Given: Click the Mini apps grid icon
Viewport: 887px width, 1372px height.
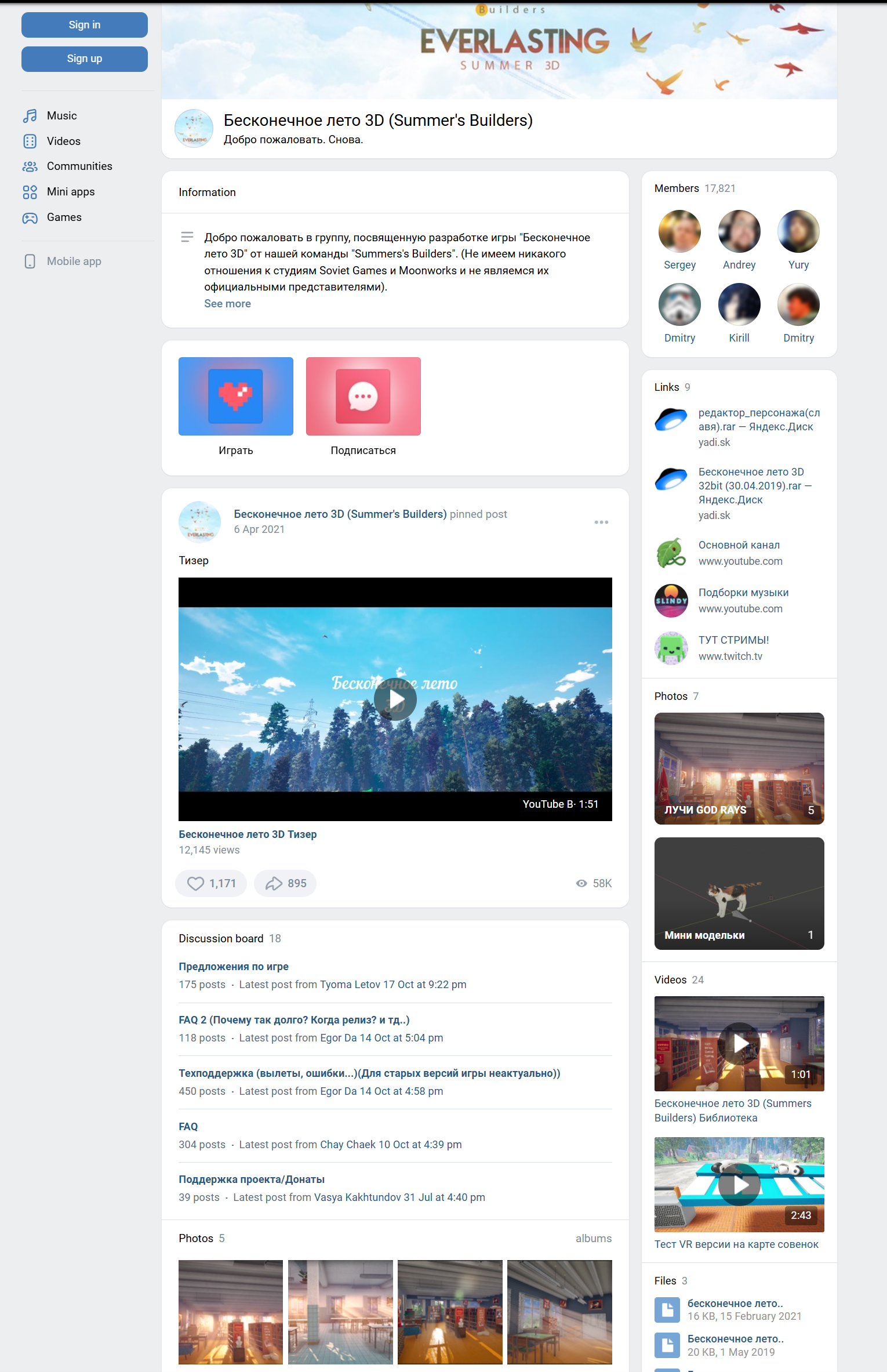Looking at the screenshot, I should pyautogui.click(x=30, y=192).
